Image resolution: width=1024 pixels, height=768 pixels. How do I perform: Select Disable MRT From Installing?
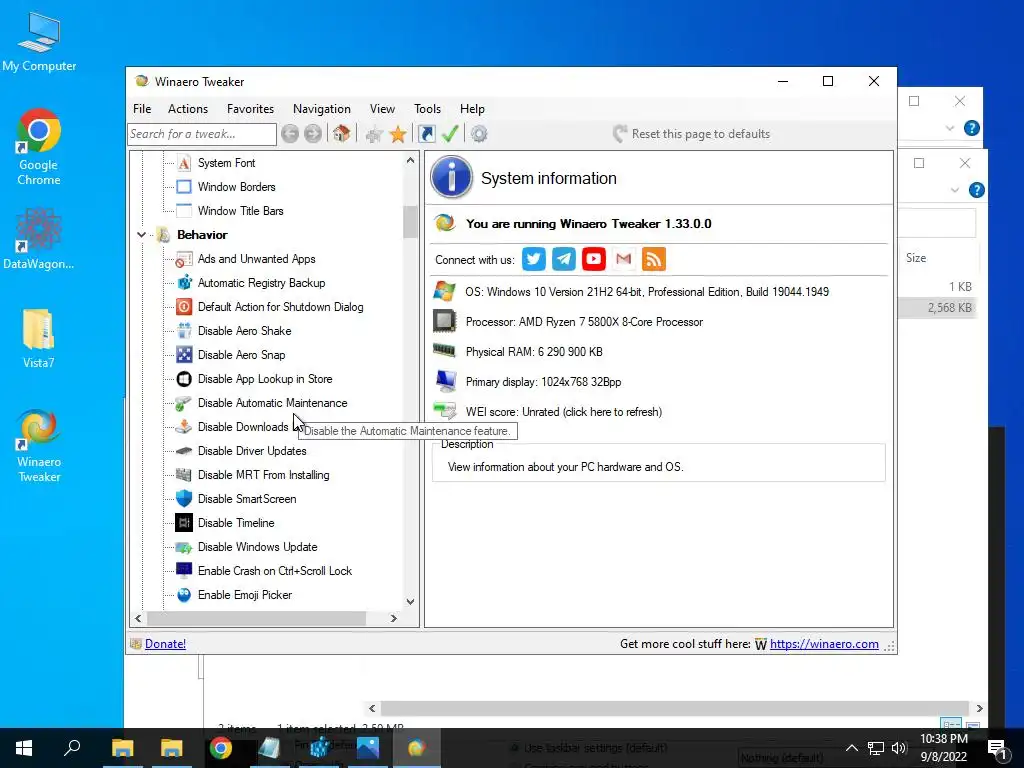click(263, 475)
